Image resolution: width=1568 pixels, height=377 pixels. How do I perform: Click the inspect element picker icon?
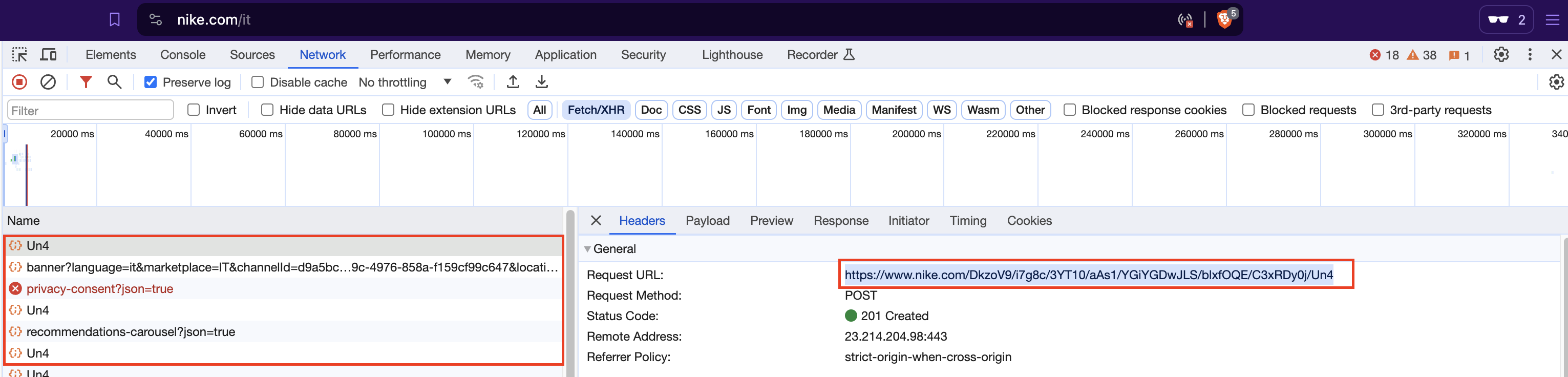click(19, 55)
